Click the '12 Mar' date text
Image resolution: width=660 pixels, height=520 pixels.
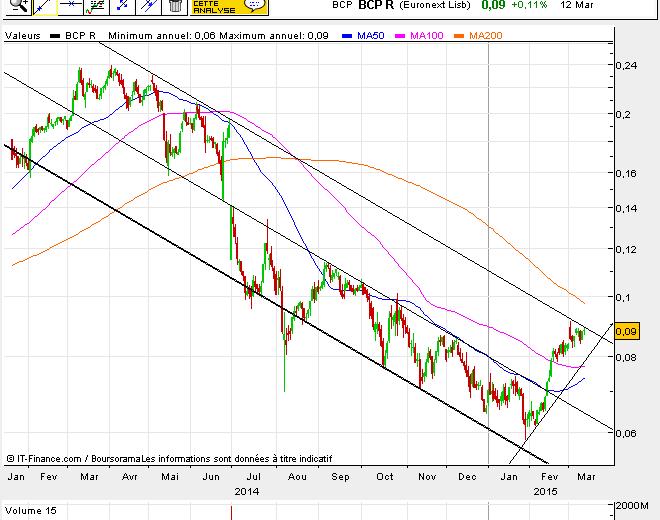[x=577, y=5]
